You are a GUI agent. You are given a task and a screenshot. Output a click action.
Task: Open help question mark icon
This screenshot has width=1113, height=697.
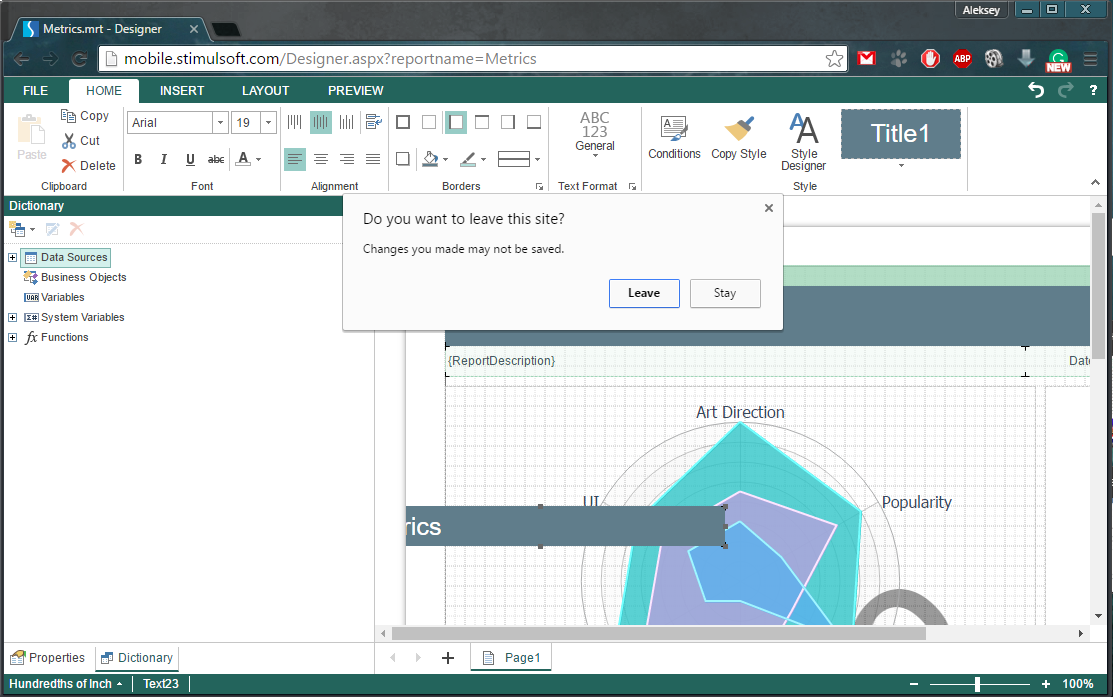(1093, 90)
